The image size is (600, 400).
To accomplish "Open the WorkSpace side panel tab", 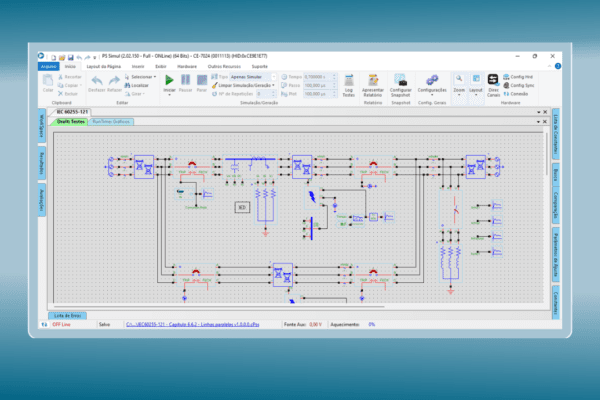I will pyautogui.click(x=42, y=126).
